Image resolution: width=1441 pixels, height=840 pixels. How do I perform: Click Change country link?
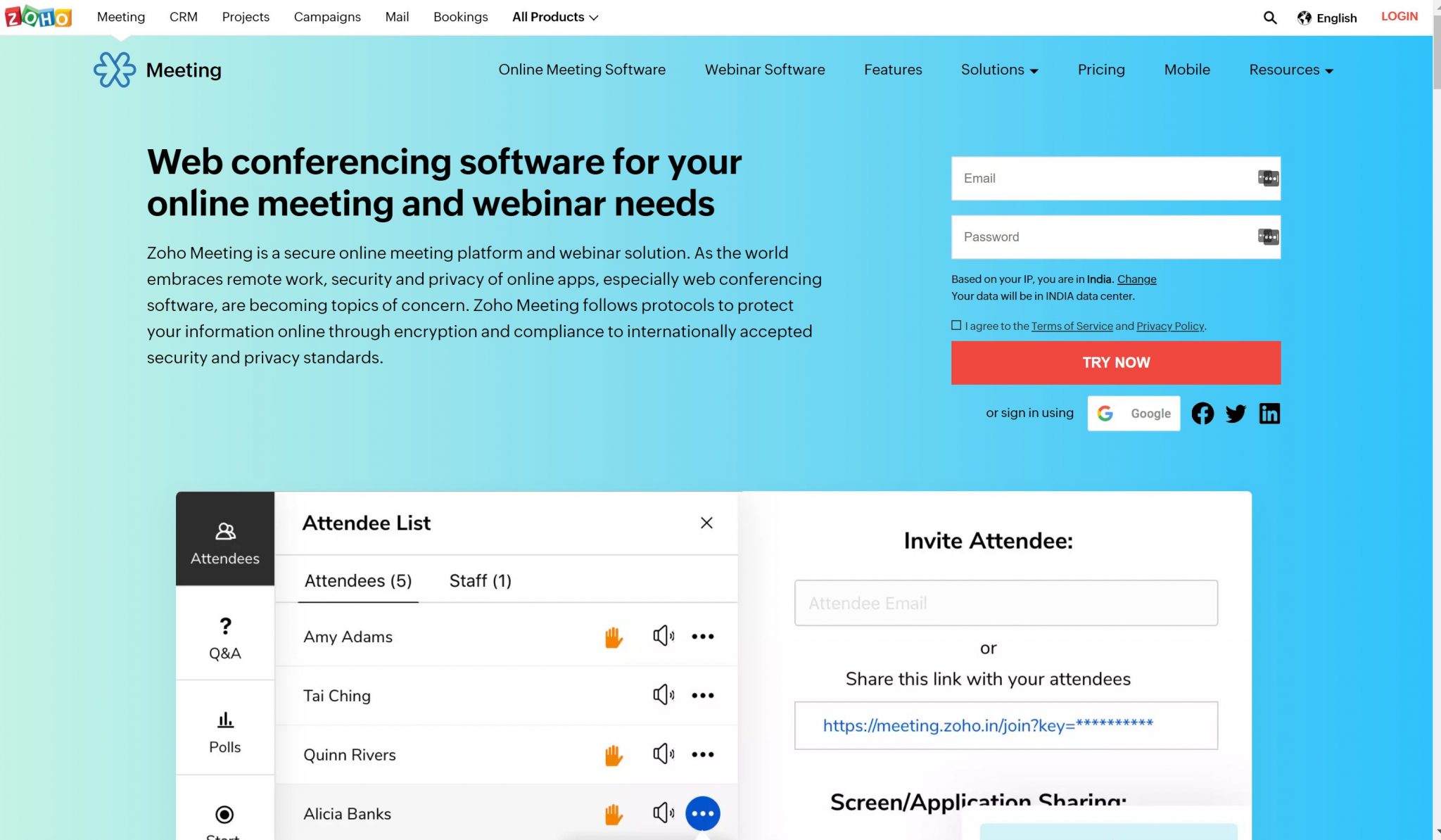click(x=1136, y=279)
